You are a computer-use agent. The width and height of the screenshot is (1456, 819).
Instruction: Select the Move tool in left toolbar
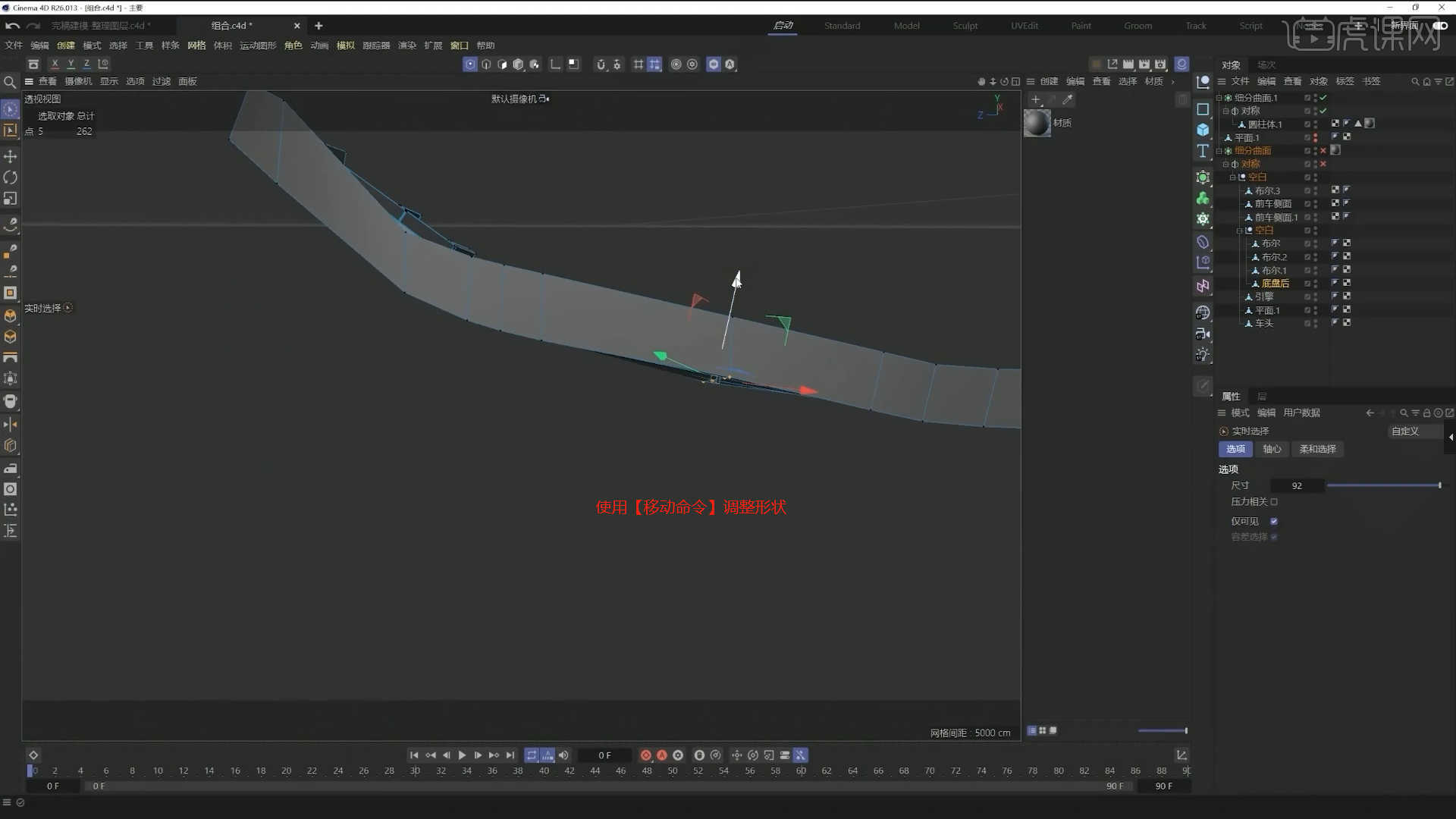(10, 156)
